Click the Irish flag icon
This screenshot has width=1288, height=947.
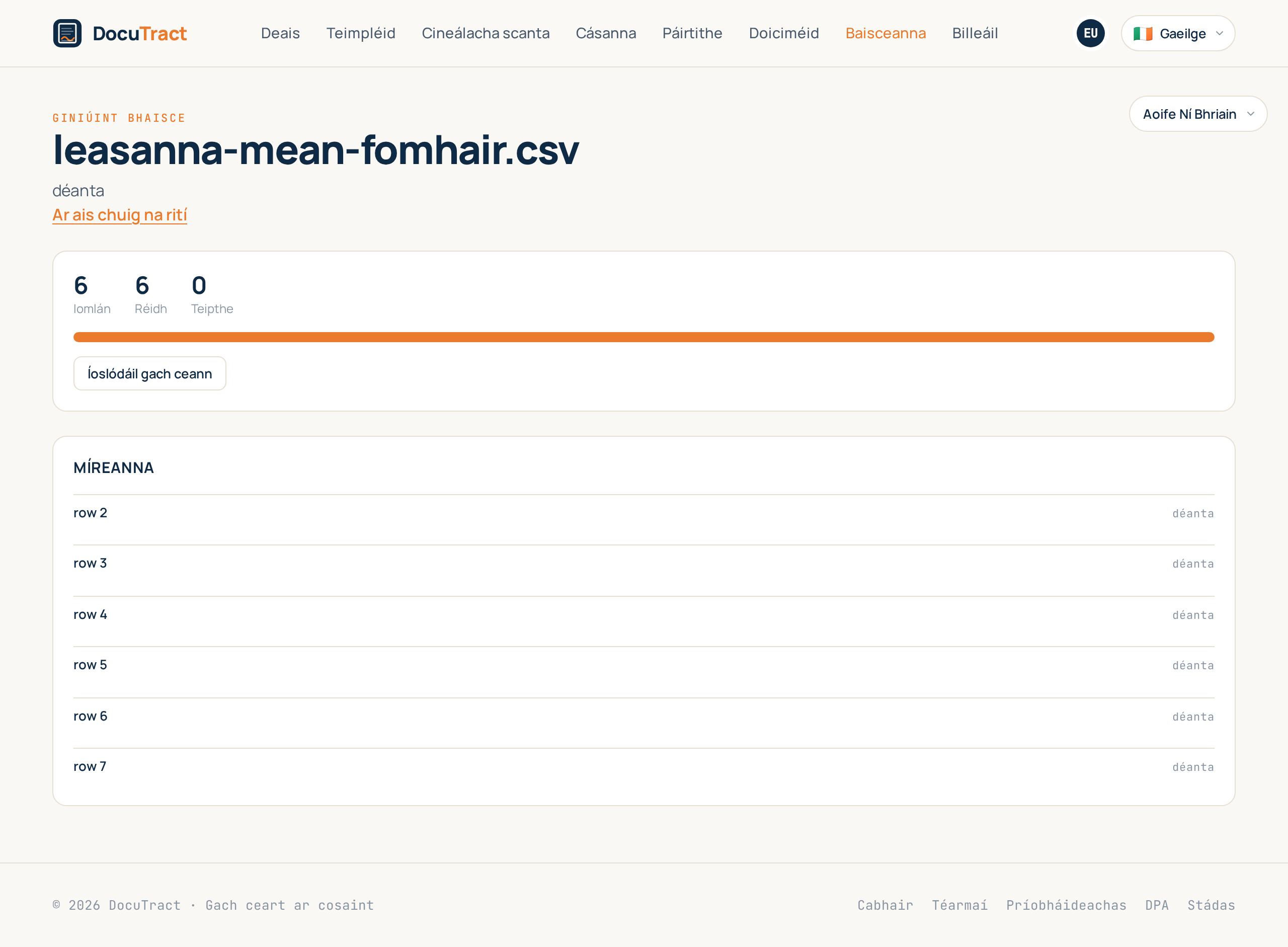click(1143, 34)
